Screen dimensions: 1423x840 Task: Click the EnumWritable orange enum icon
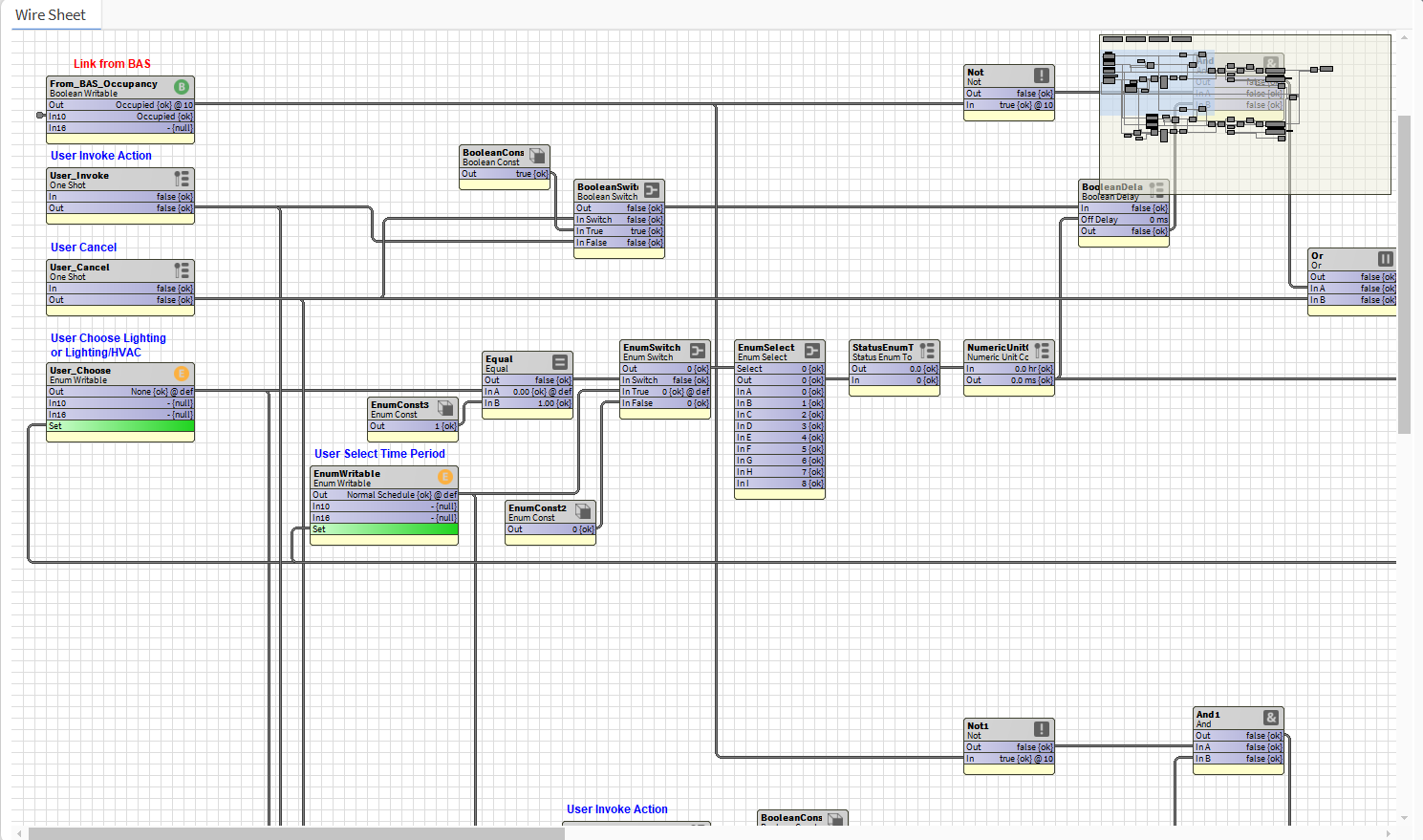[445, 477]
